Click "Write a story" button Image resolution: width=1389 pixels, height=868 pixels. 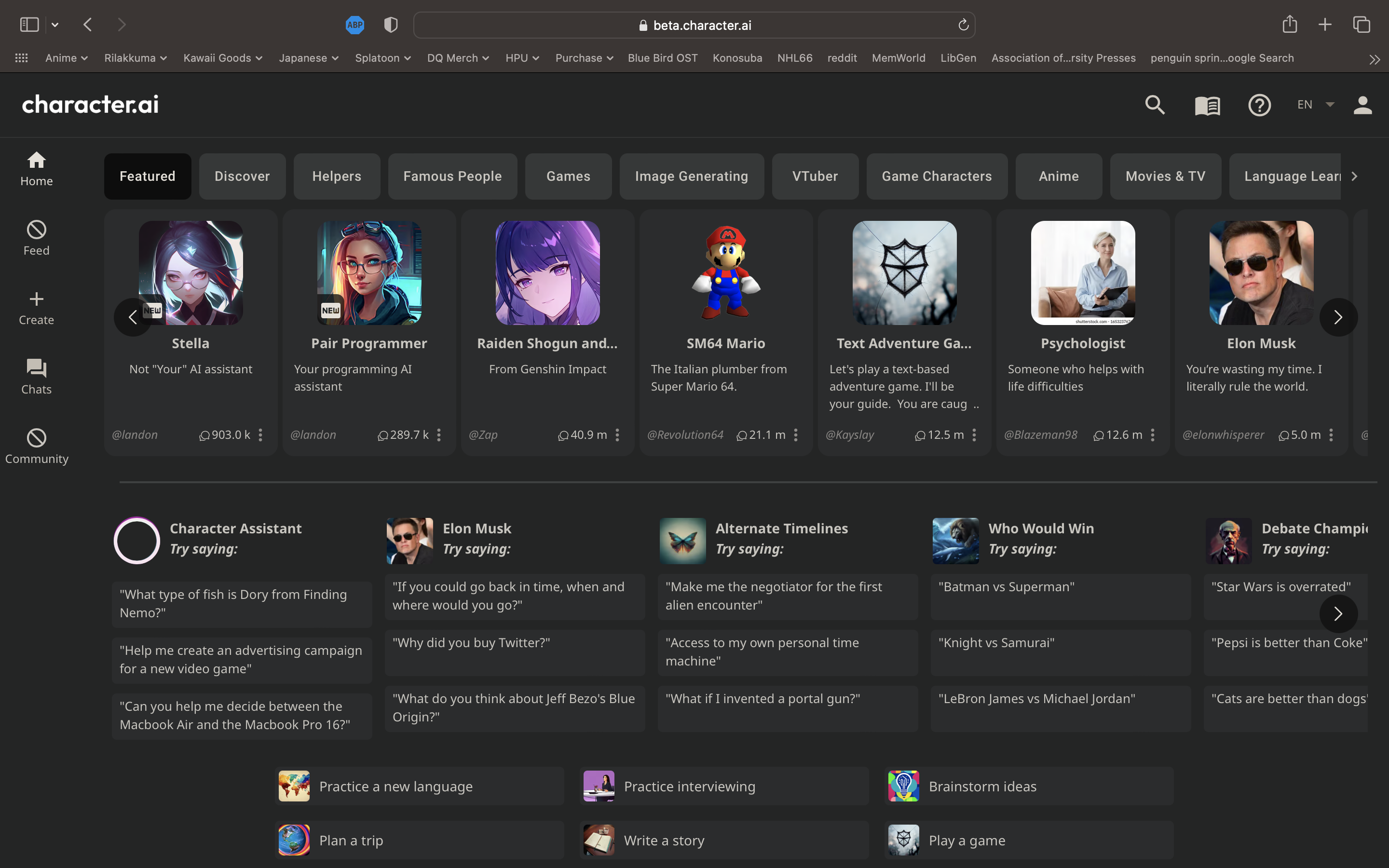[724, 840]
